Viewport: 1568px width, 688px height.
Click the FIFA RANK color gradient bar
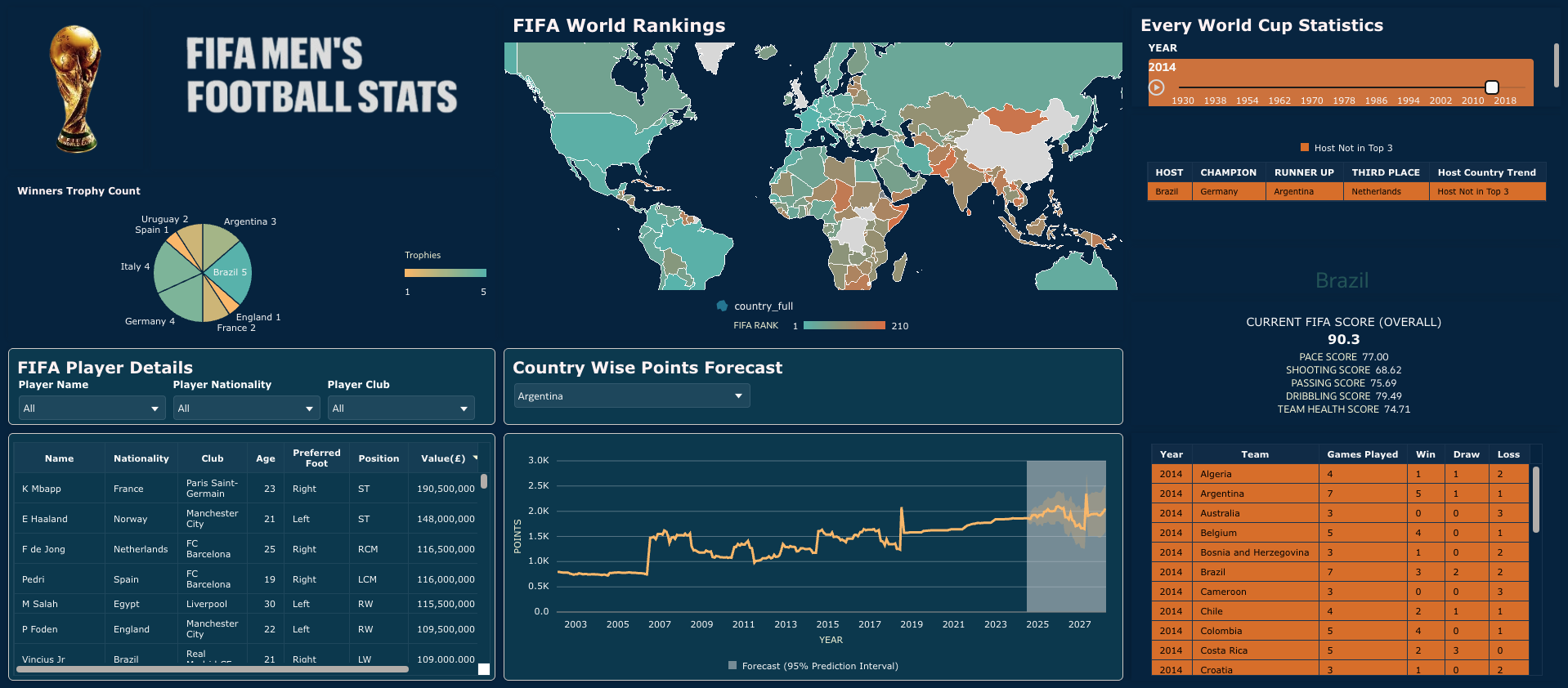[844, 325]
